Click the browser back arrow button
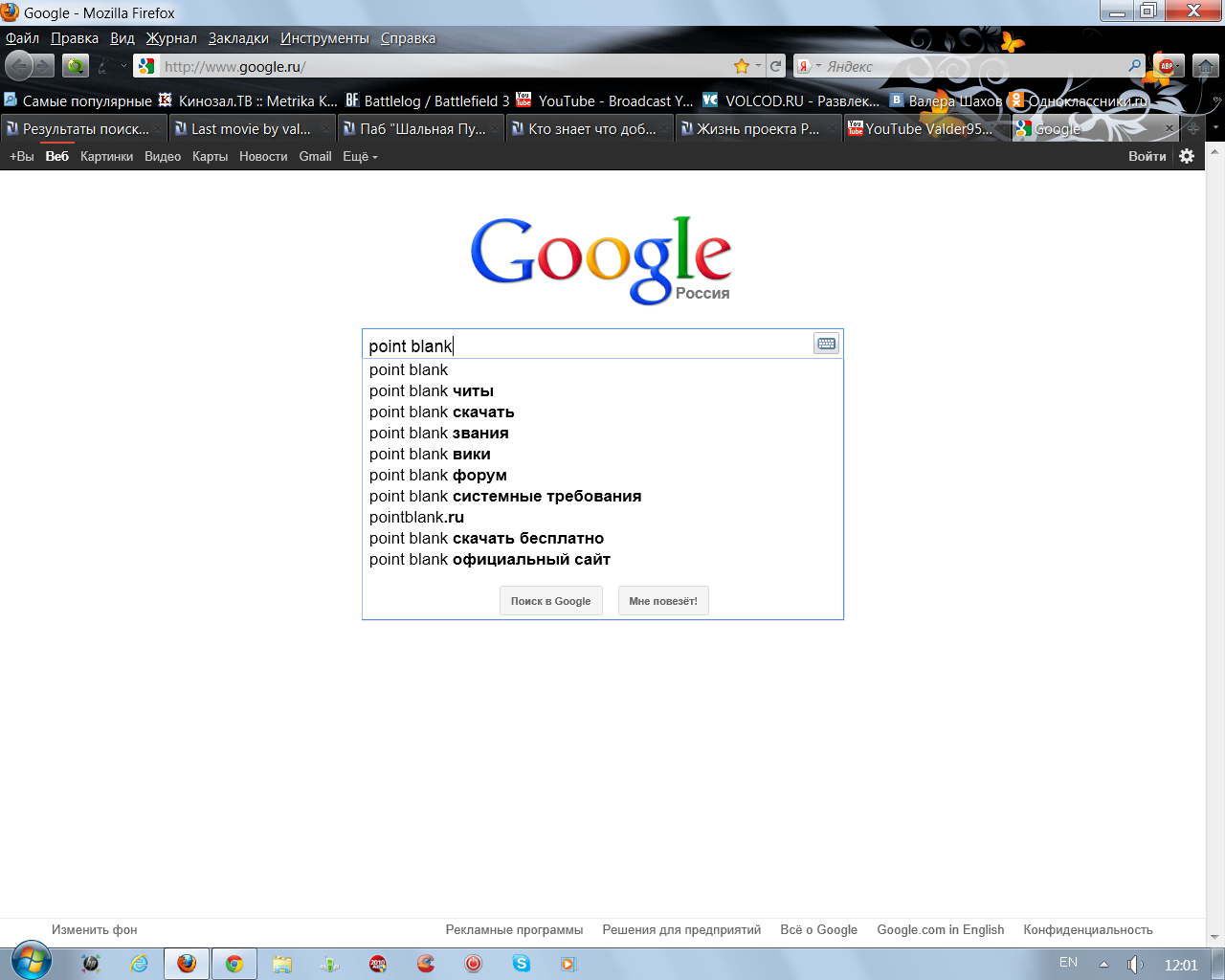This screenshot has width=1225, height=980. pyautogui.click(x=18, y=66)
